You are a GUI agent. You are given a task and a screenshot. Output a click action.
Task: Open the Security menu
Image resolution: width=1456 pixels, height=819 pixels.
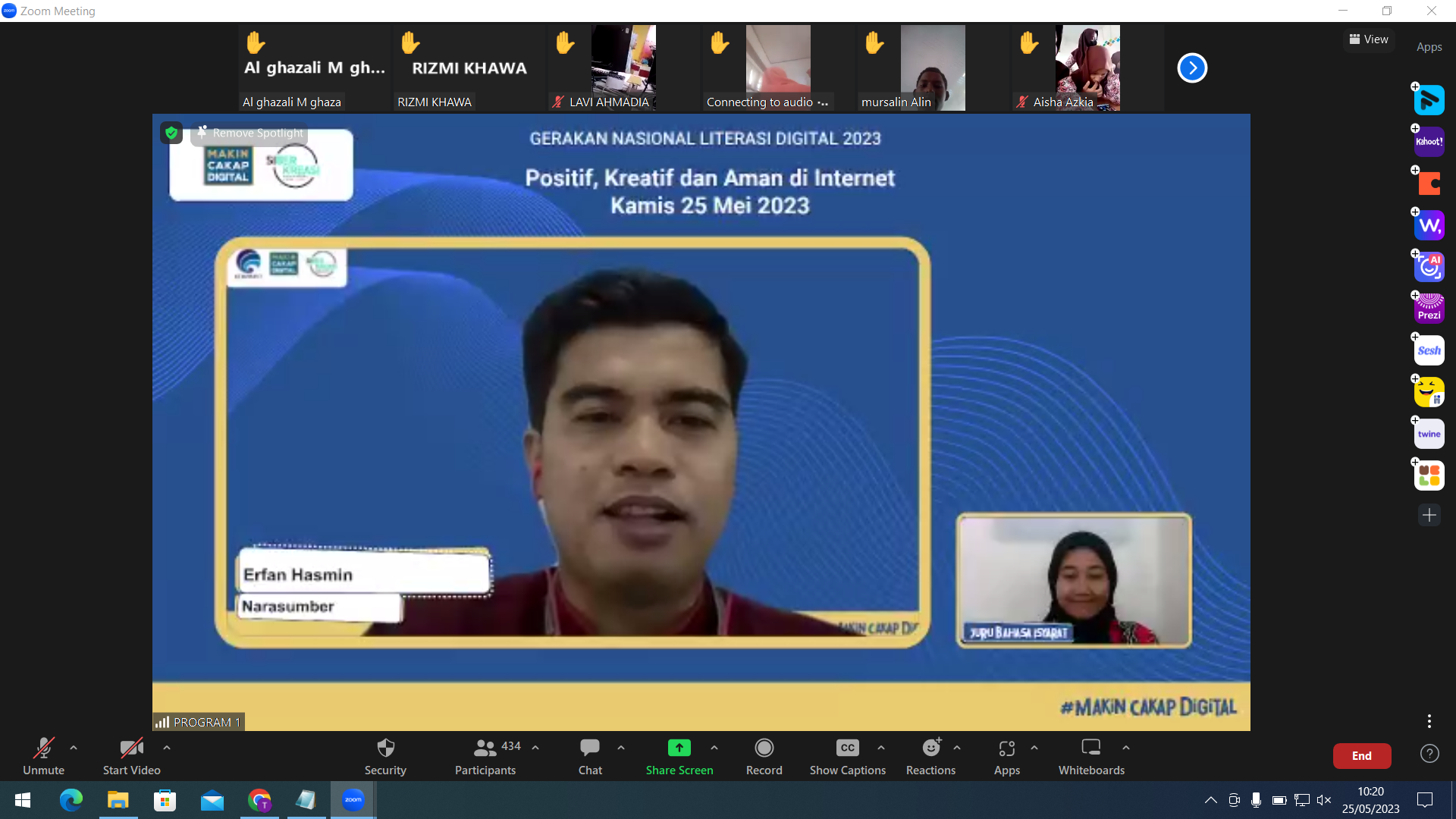click(x=385, y=756)
